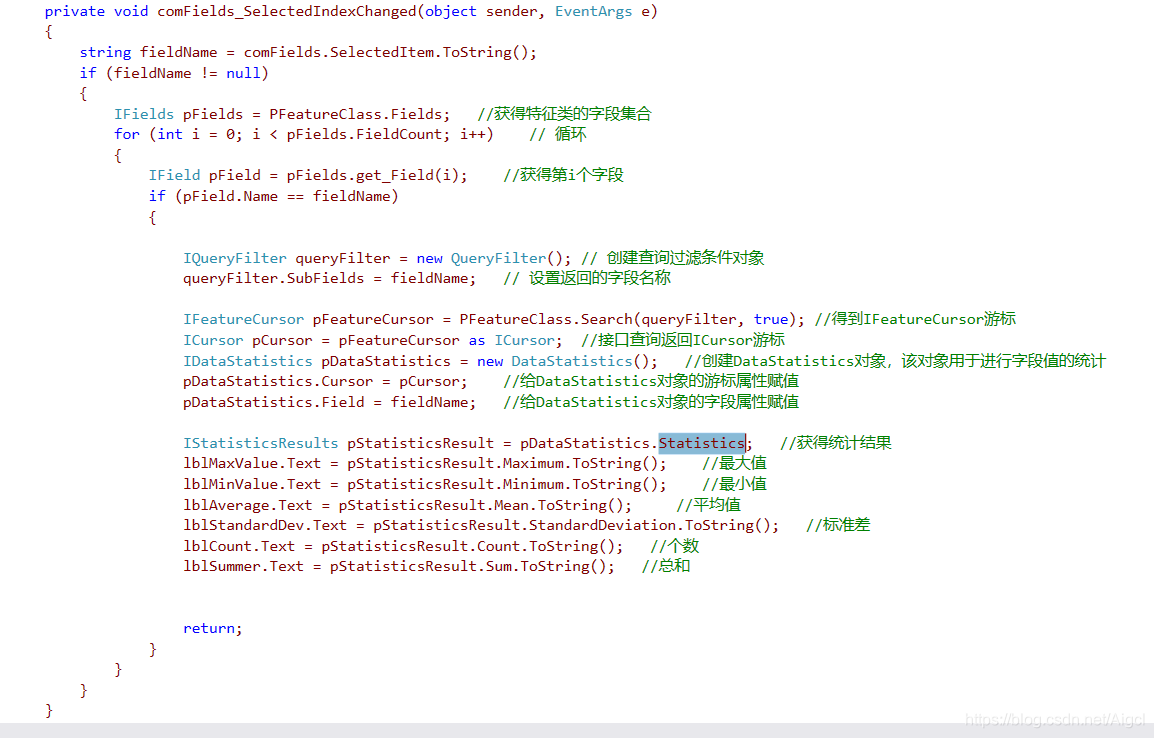Click the IFeatureCursor type name
The image size is (1154, 738).
click(243, 319)
